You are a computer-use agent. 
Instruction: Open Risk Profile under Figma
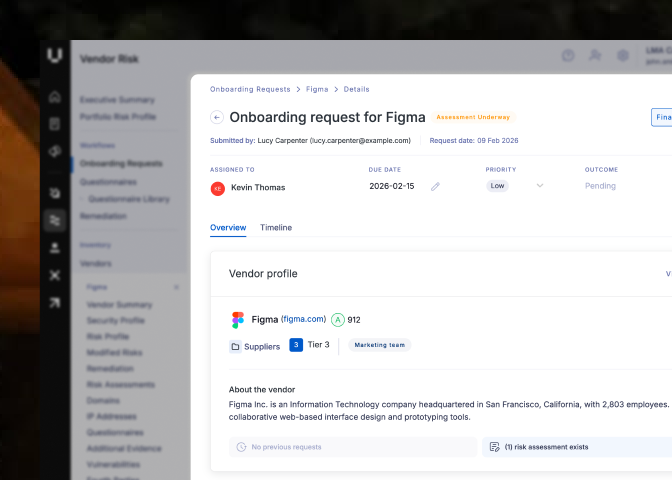point(108,336)
